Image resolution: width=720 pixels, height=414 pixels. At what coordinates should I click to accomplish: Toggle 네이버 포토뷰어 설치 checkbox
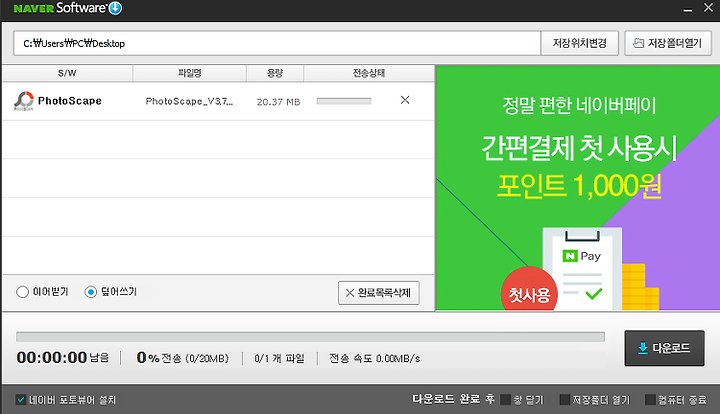21,399
